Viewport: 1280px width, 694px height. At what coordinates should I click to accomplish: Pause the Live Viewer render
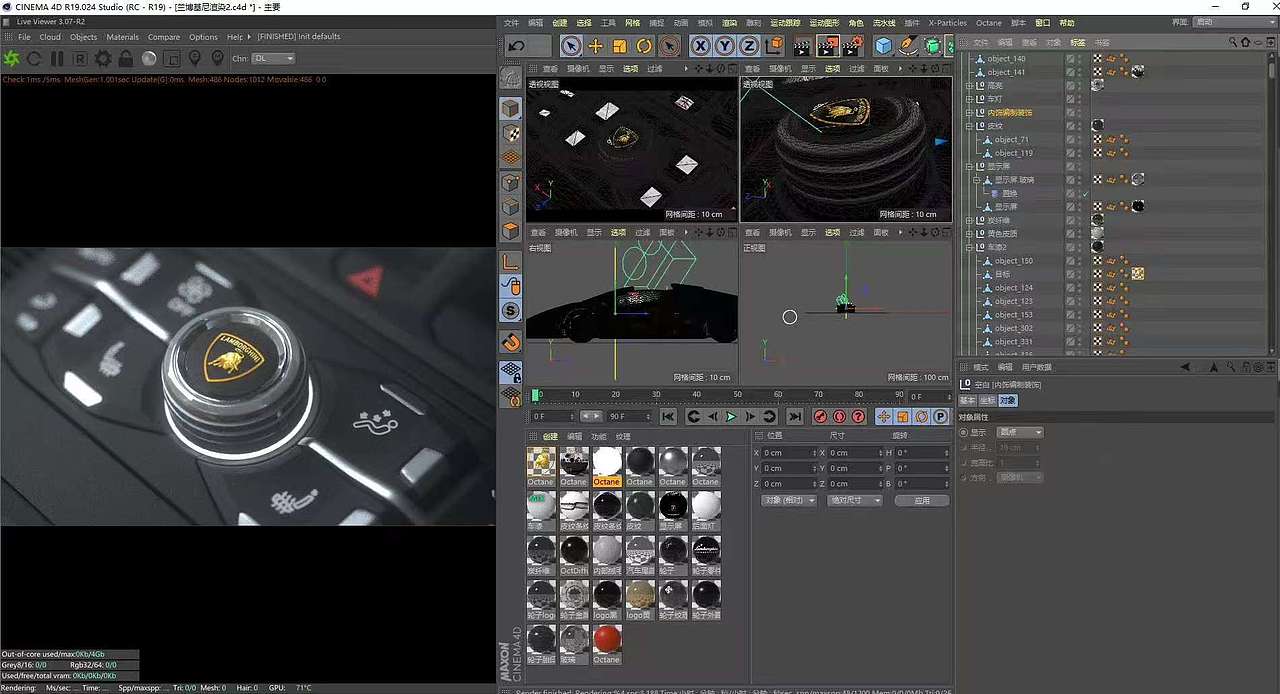pyautogui.click(x=57, y=59)
